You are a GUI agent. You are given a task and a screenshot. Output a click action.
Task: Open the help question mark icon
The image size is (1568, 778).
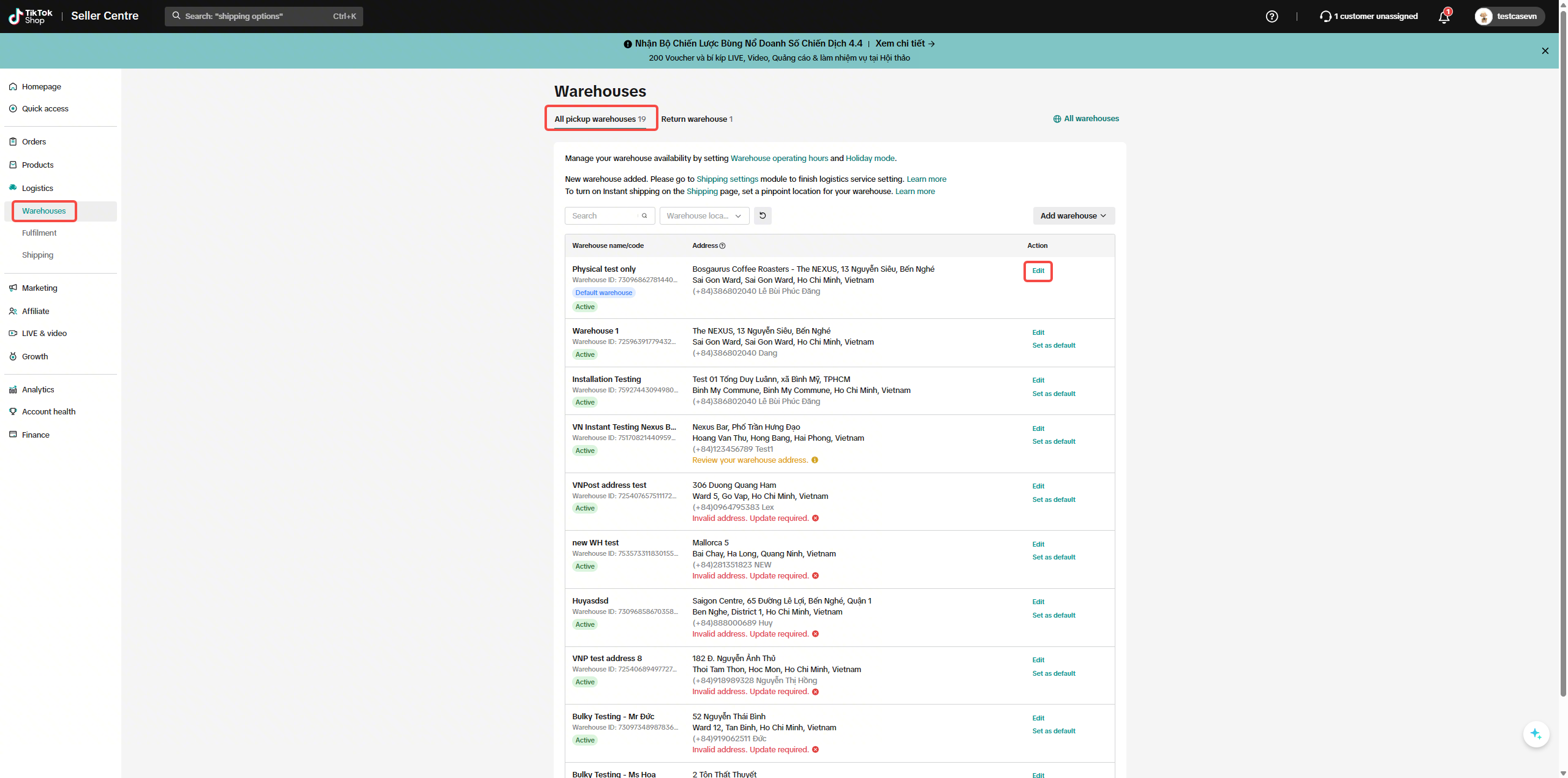[x=1272, y=17]
